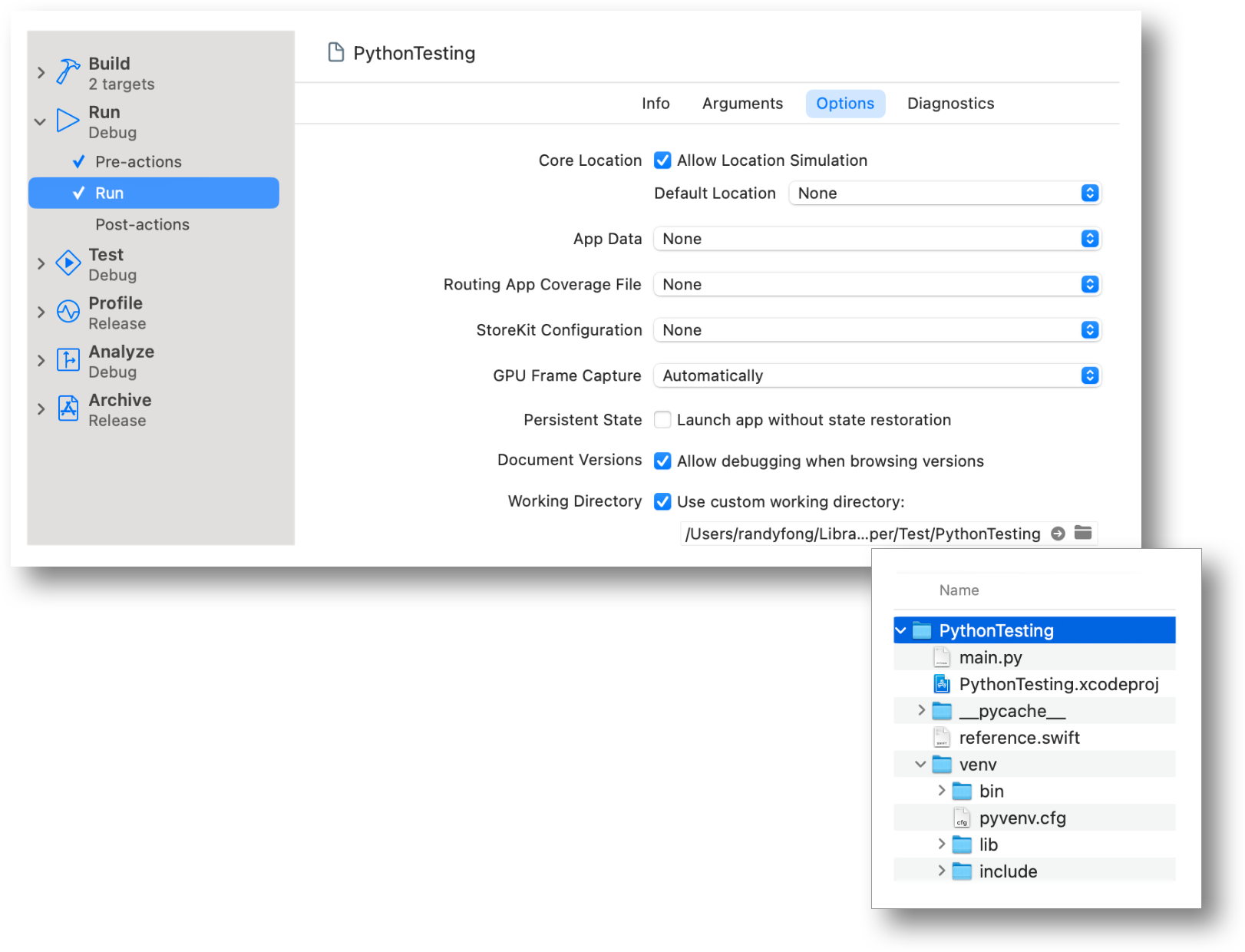1245x952 pixels.
Task: Expand the Test section chevron
Action: (41, 263)
